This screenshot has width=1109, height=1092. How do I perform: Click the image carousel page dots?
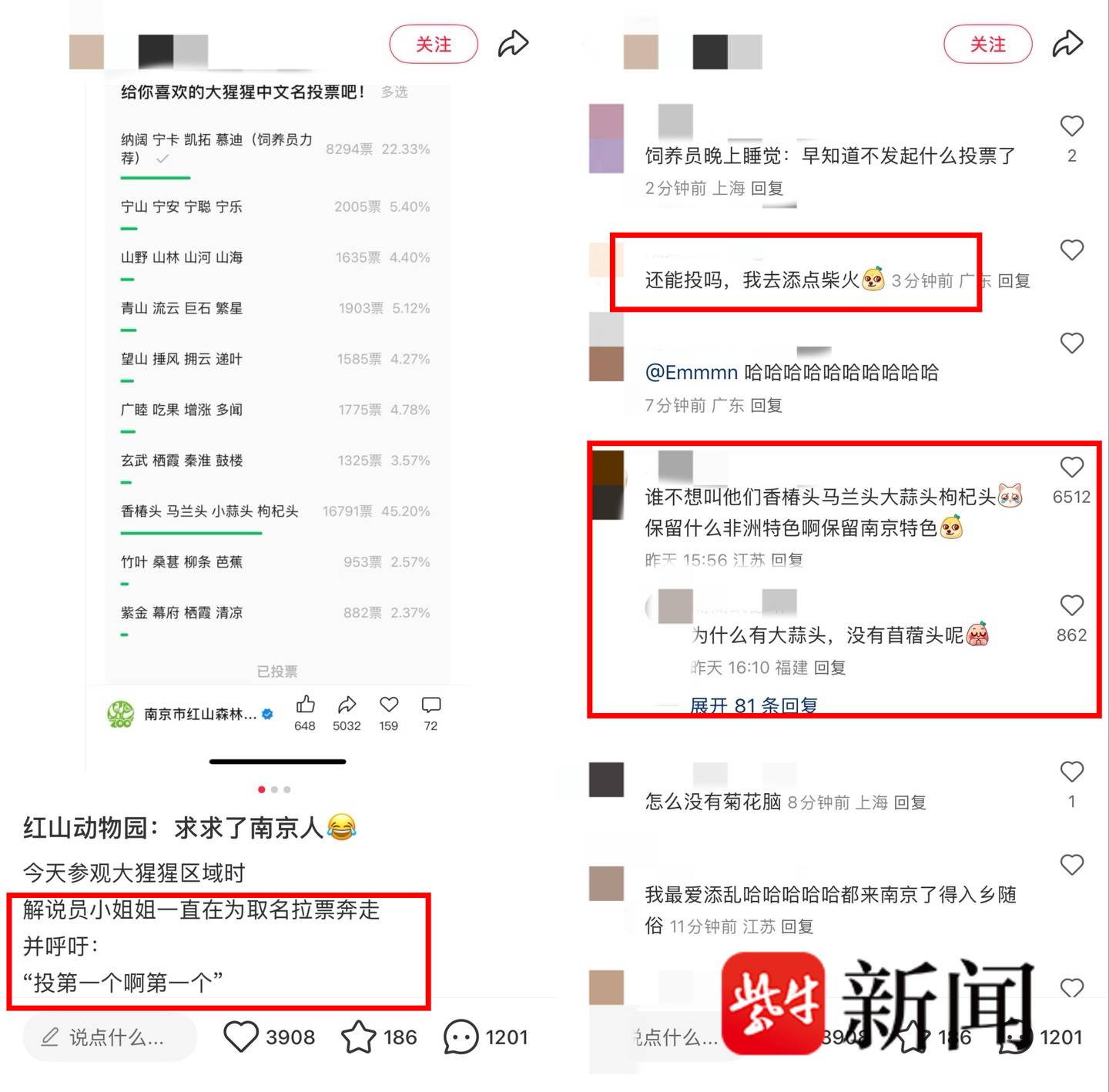coord(274,789)
